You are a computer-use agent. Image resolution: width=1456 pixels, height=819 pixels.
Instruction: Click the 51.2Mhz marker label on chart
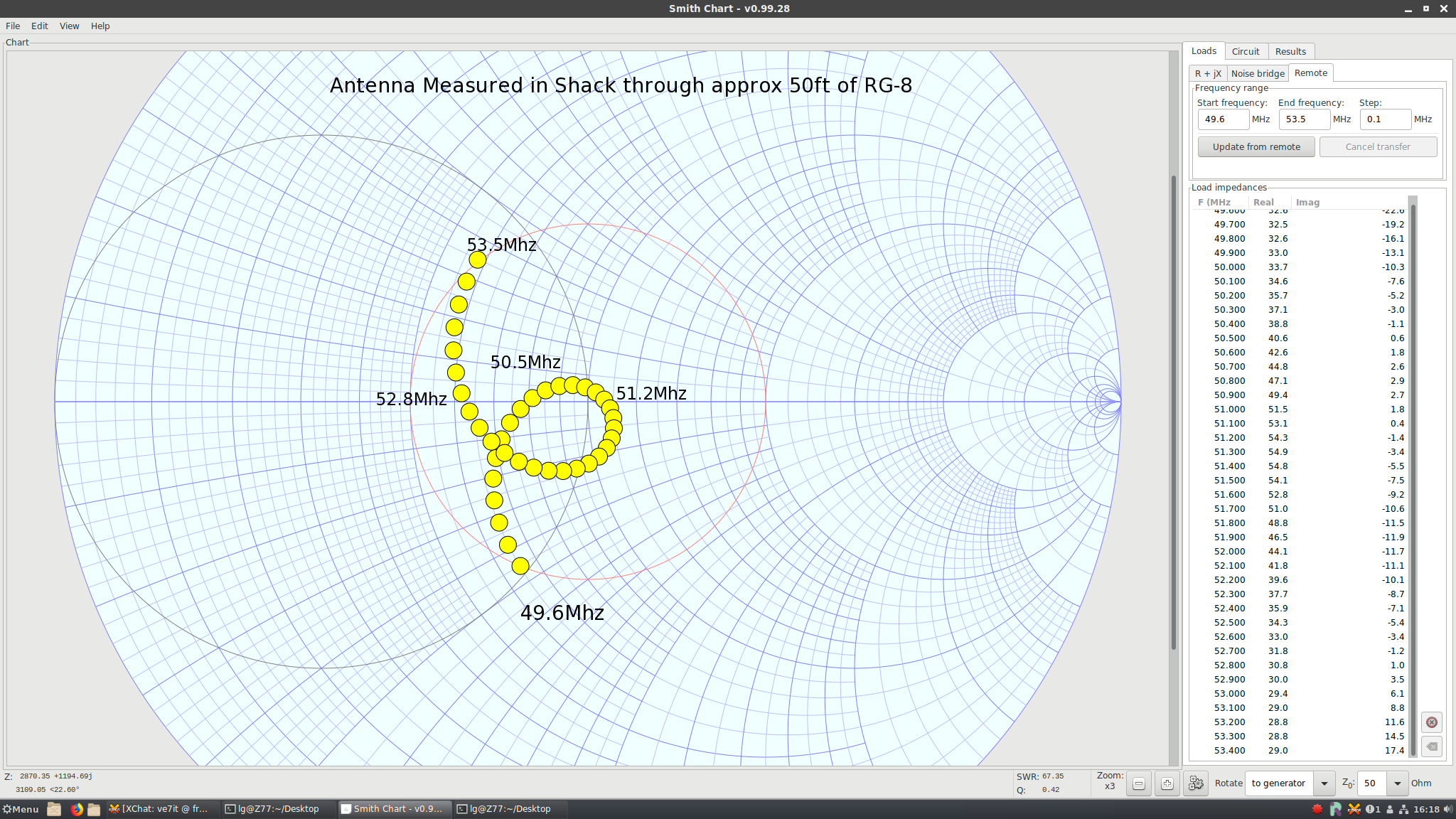tap(651, 393)
